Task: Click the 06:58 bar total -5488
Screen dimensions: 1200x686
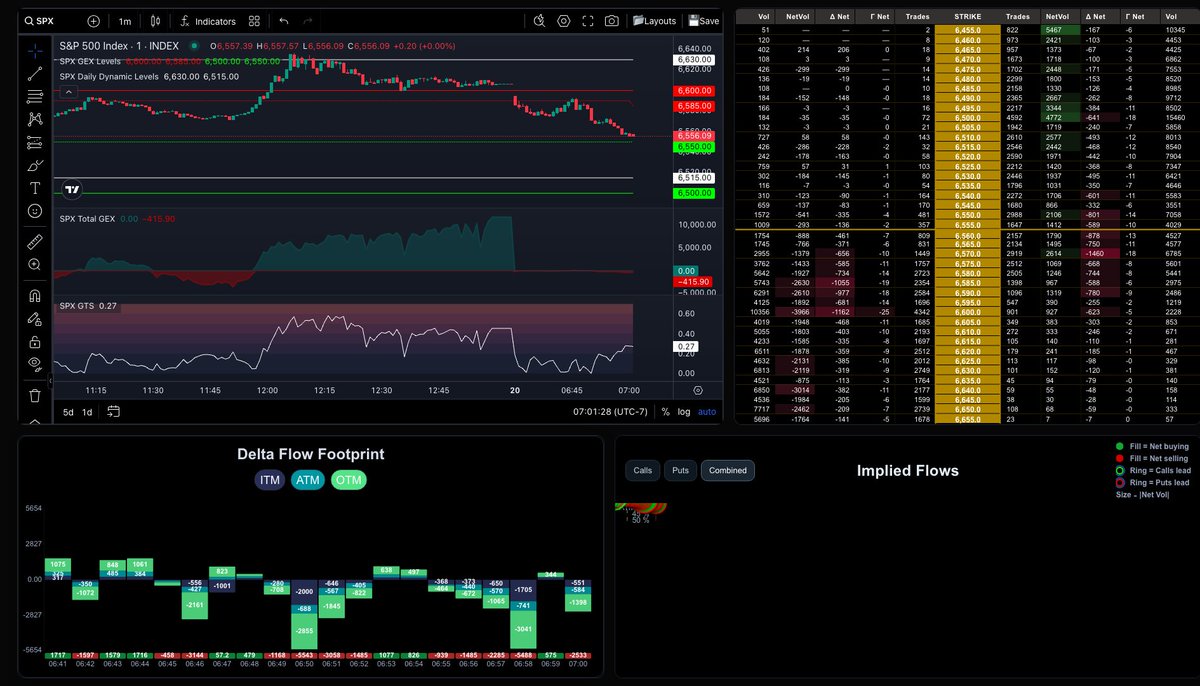Action: pyautogui.click(x=521, y=655)
